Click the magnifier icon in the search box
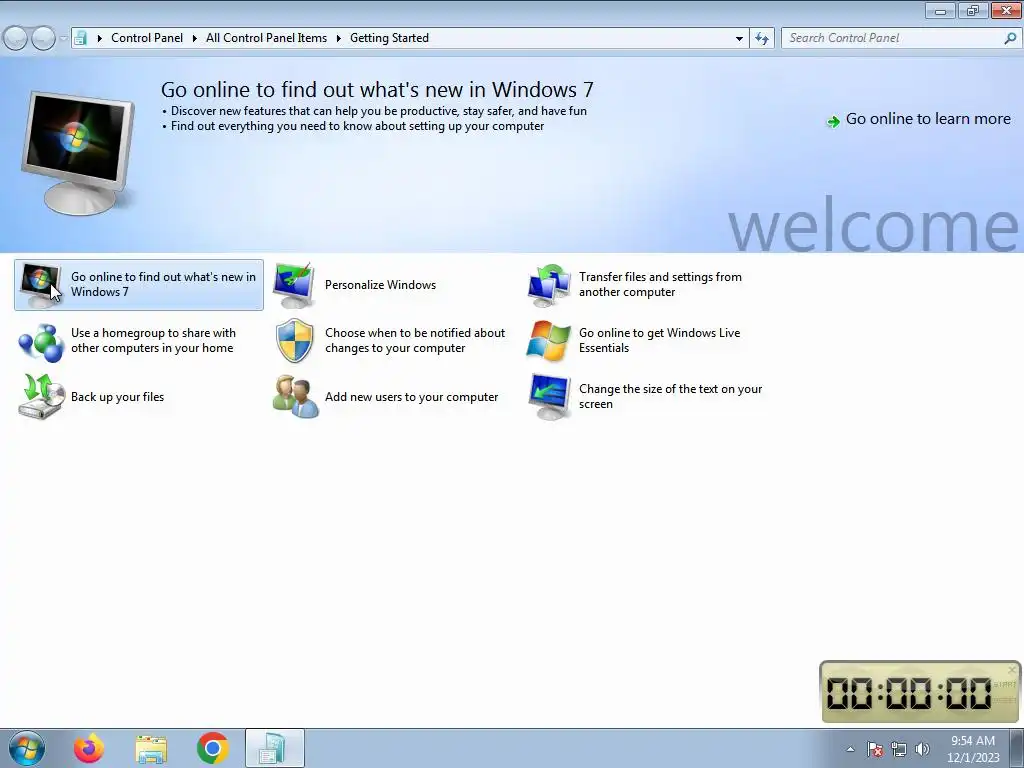 (x=1010, y=38)
